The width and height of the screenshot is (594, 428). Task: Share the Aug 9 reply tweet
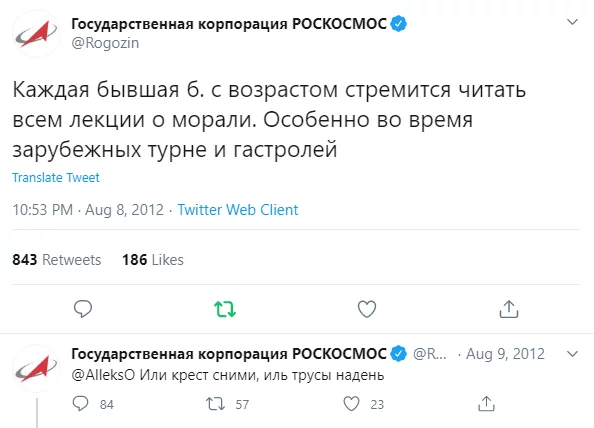(486, 404)
